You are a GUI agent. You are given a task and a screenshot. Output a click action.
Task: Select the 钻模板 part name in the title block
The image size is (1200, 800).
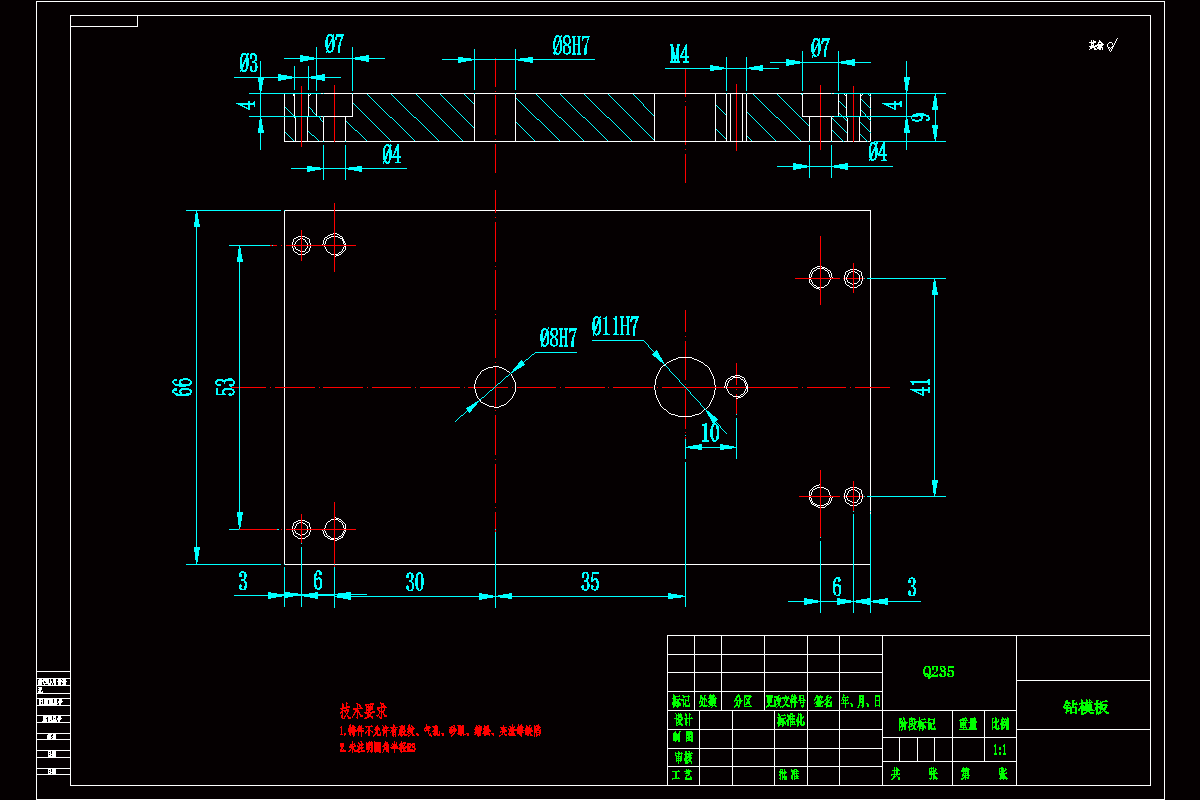(x=1085, y=707)
